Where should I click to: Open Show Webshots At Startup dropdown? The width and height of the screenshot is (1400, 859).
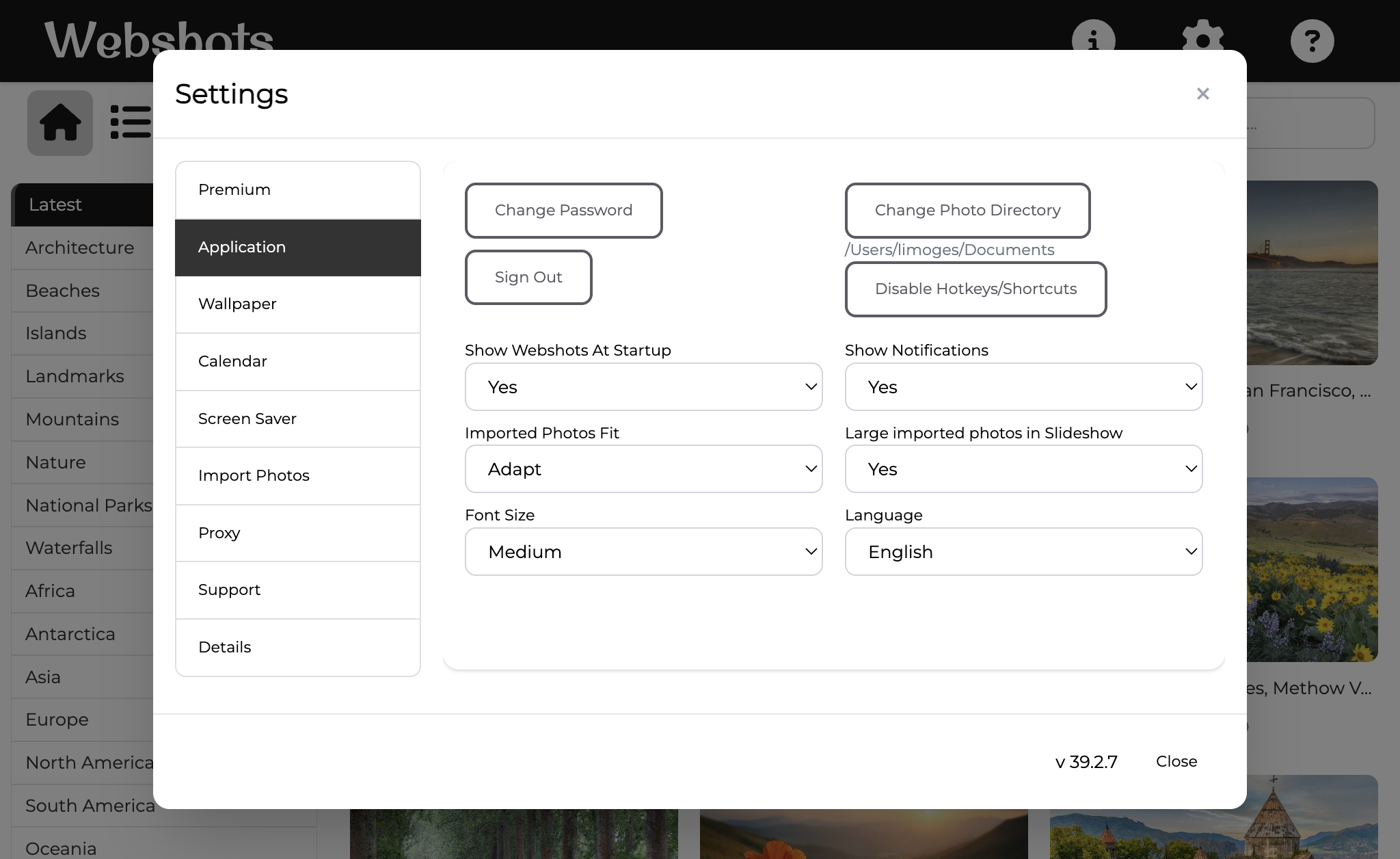tap(643, 387)
